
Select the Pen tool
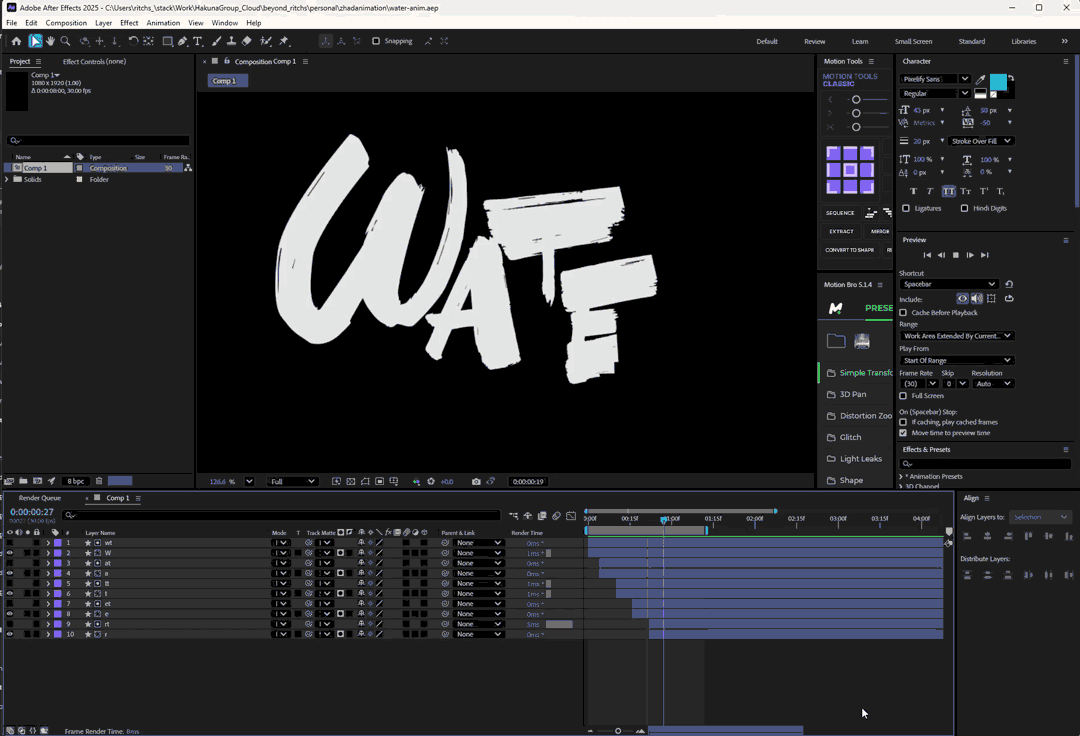(x=182, y=41)
